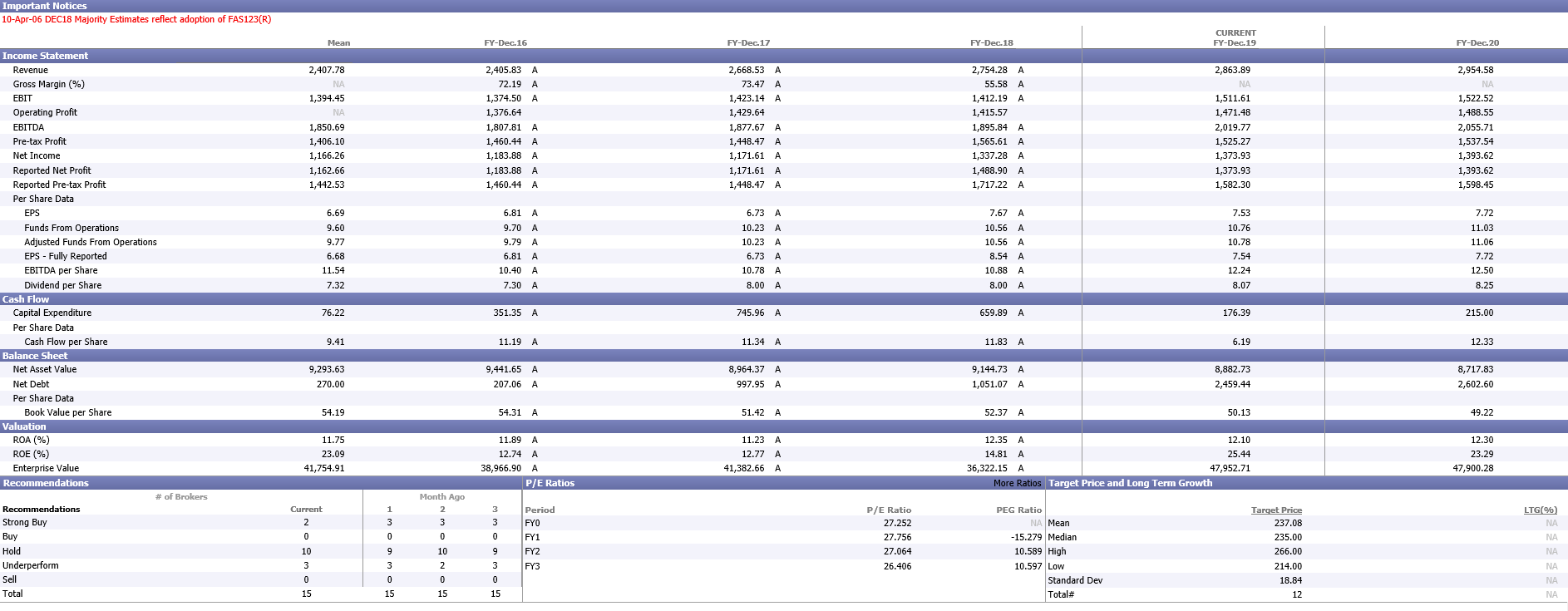This screenshot has height=611, width=1568.
Task: Click the Underperform recommendation row label
Action: point(31,565)
